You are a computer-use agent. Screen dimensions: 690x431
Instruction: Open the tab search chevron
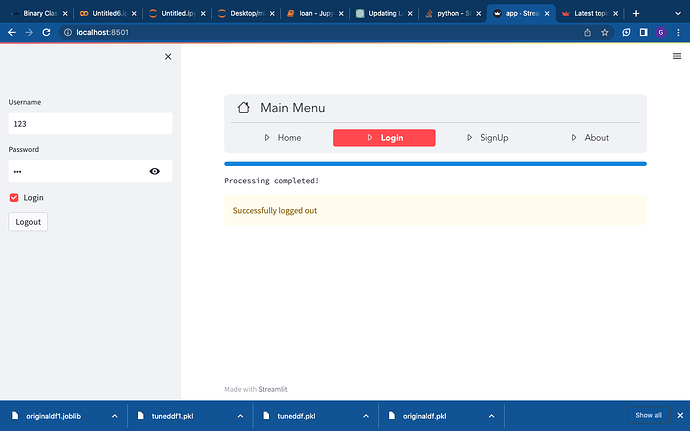coord(678,14)
